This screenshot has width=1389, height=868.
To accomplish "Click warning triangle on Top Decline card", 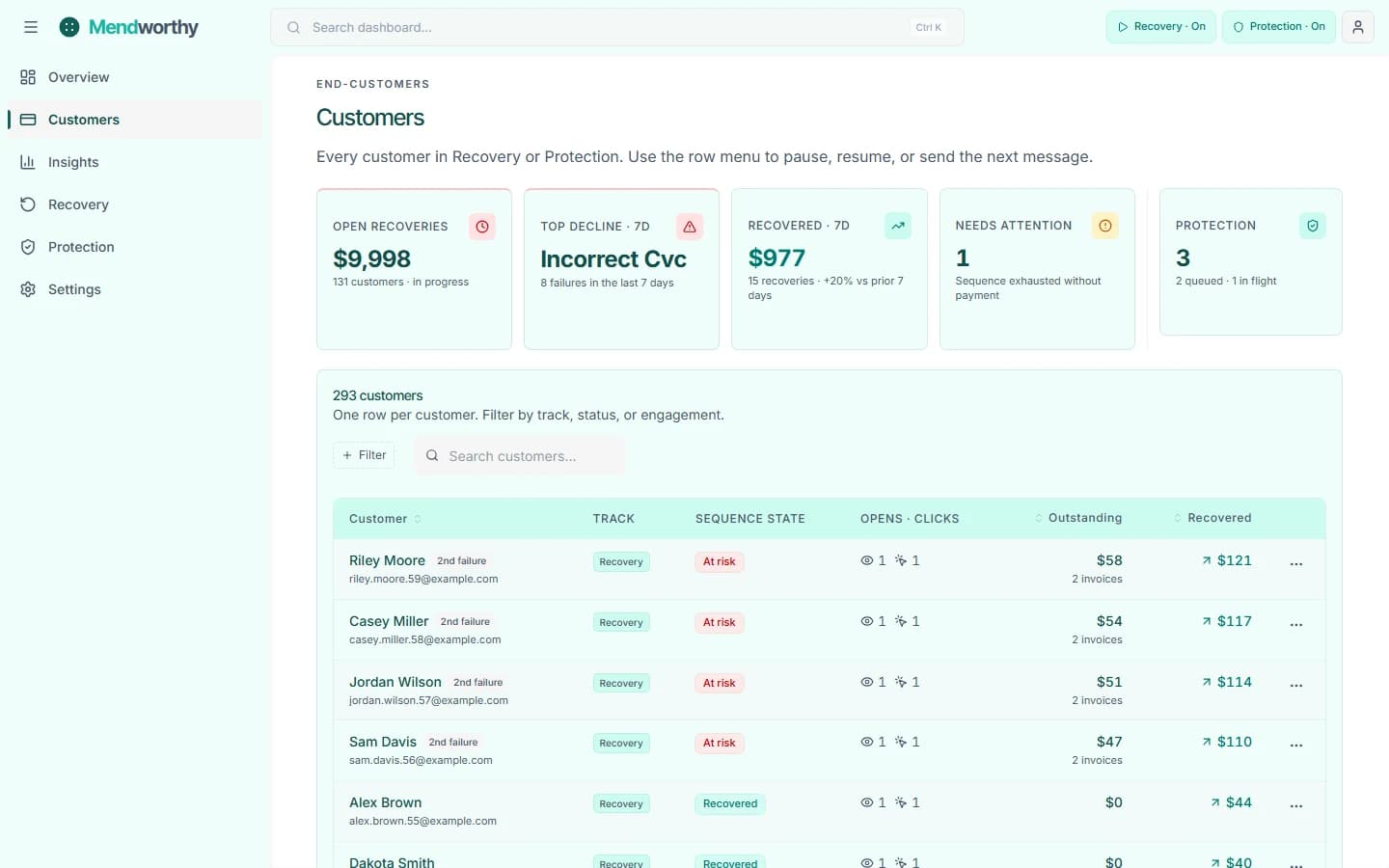I will pyautogui.click(x=690, y=227).
